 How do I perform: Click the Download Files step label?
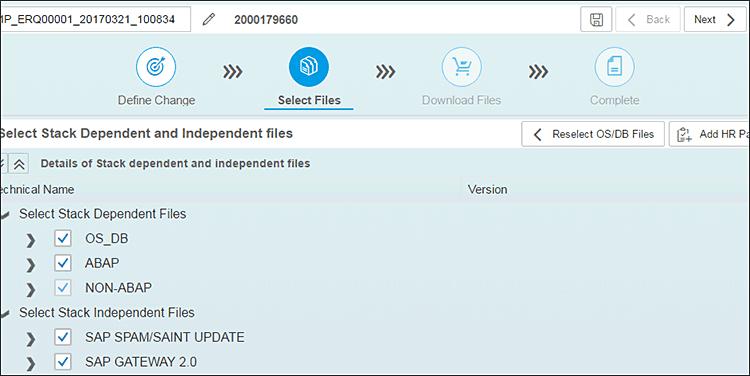click(x=462, y=100)
